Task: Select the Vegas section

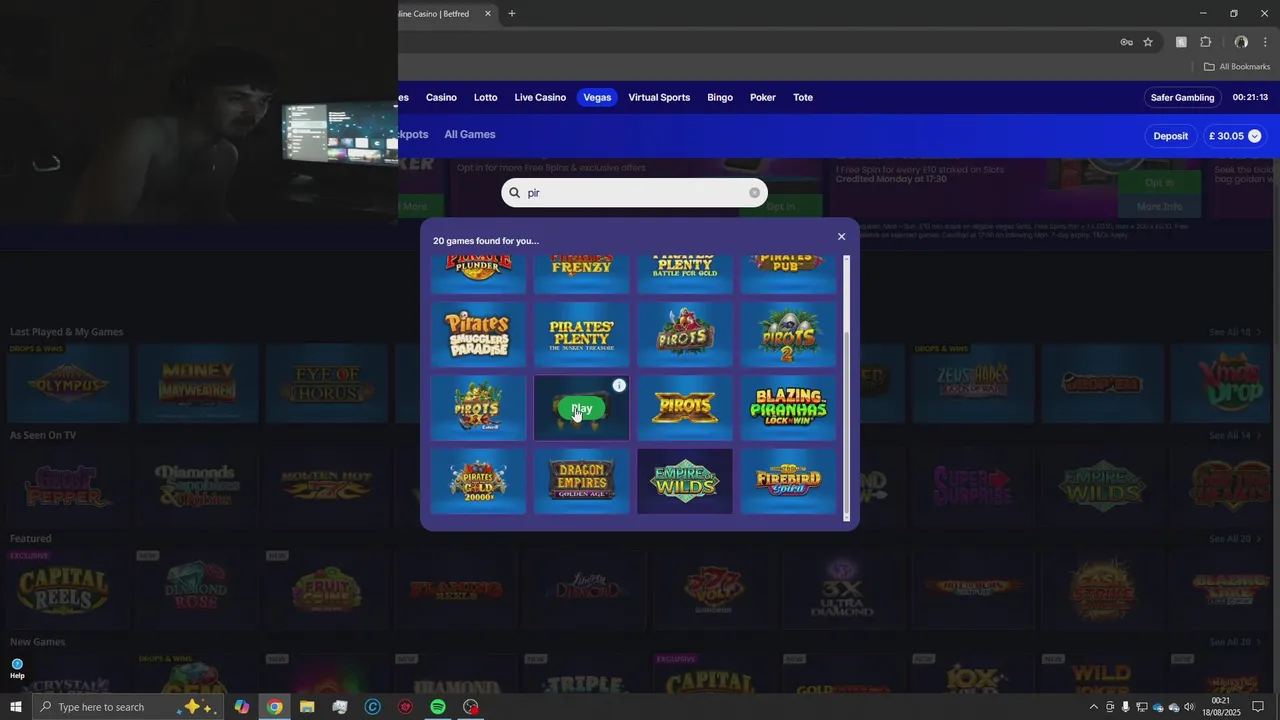Action: [x=597, y=97]
